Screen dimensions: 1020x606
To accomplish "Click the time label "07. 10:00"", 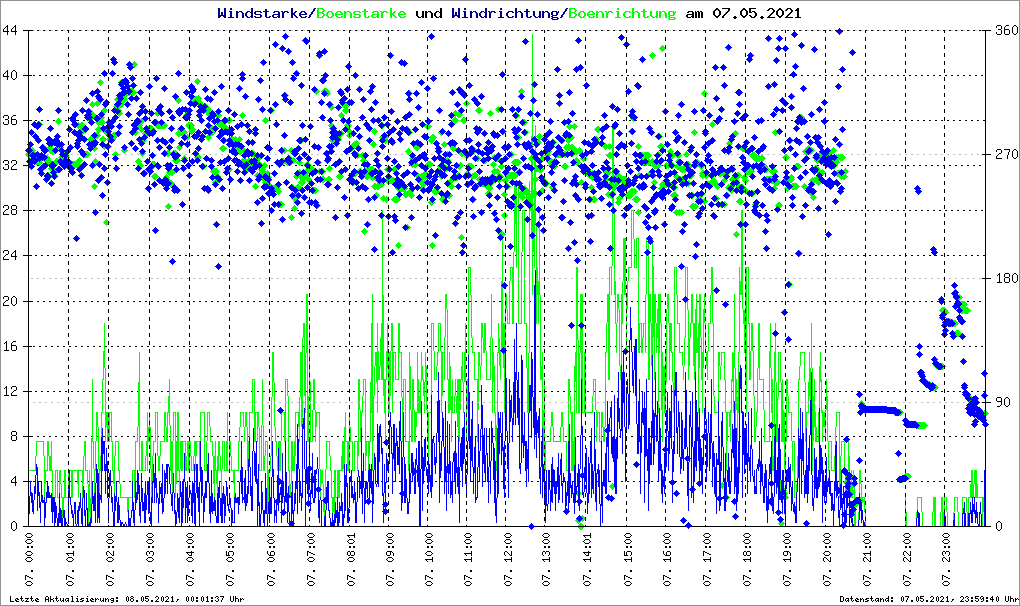I will pyautogui.click(x=429, y=560).
